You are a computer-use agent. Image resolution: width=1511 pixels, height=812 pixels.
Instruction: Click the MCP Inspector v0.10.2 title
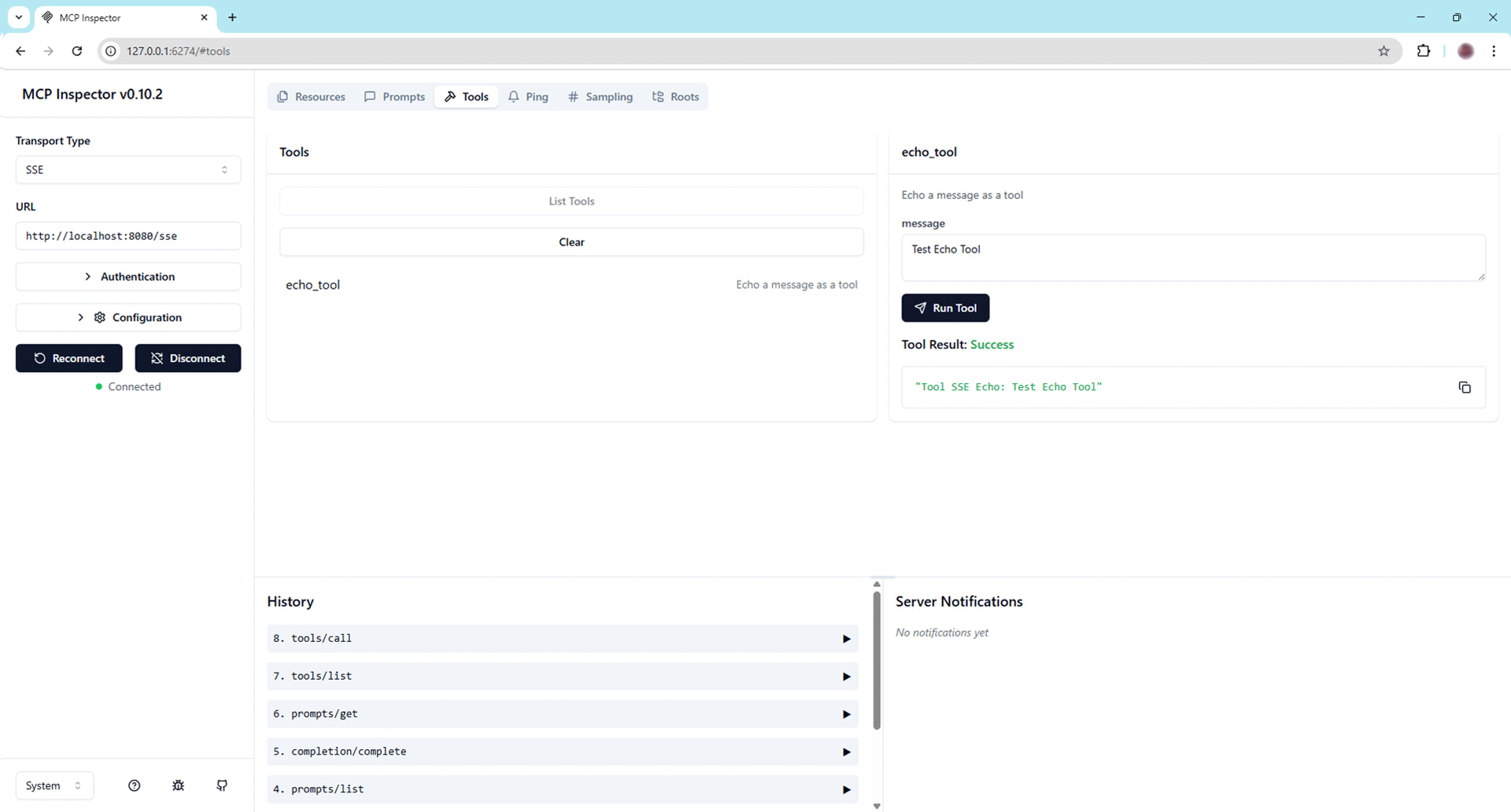pos(92,94)
